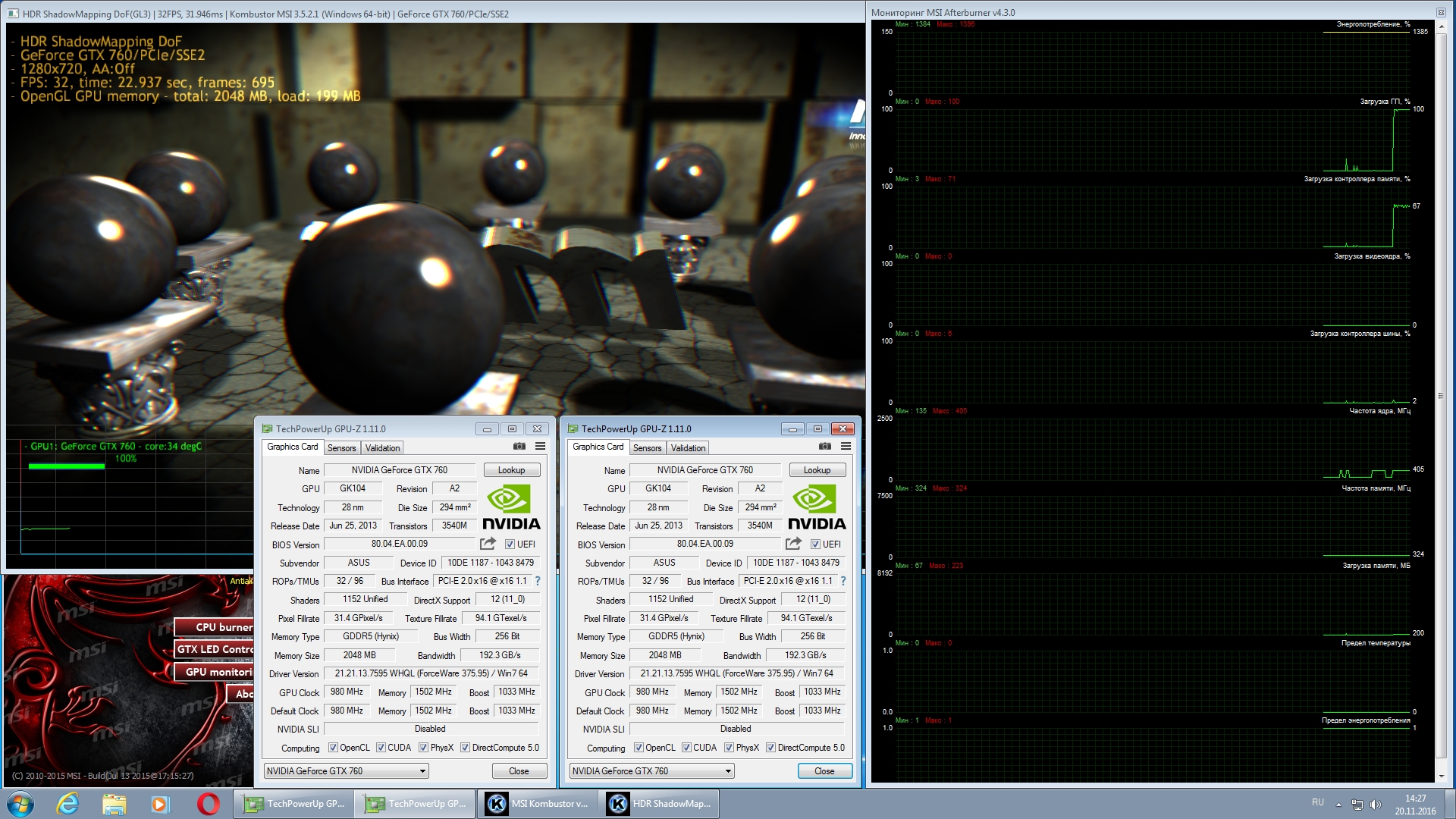Open the hamburger menu in right GPU-Z
The width and height of the screenshot is (1456, 819).
pos(846,447)
